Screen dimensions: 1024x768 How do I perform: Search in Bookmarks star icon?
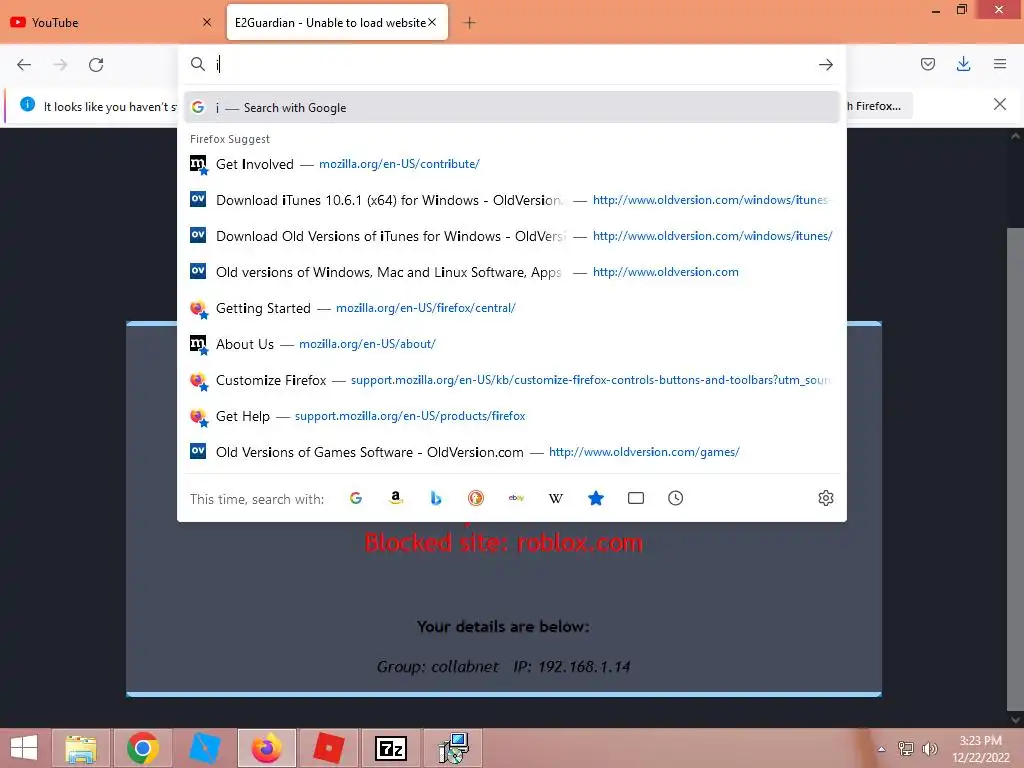coord(596,498)
